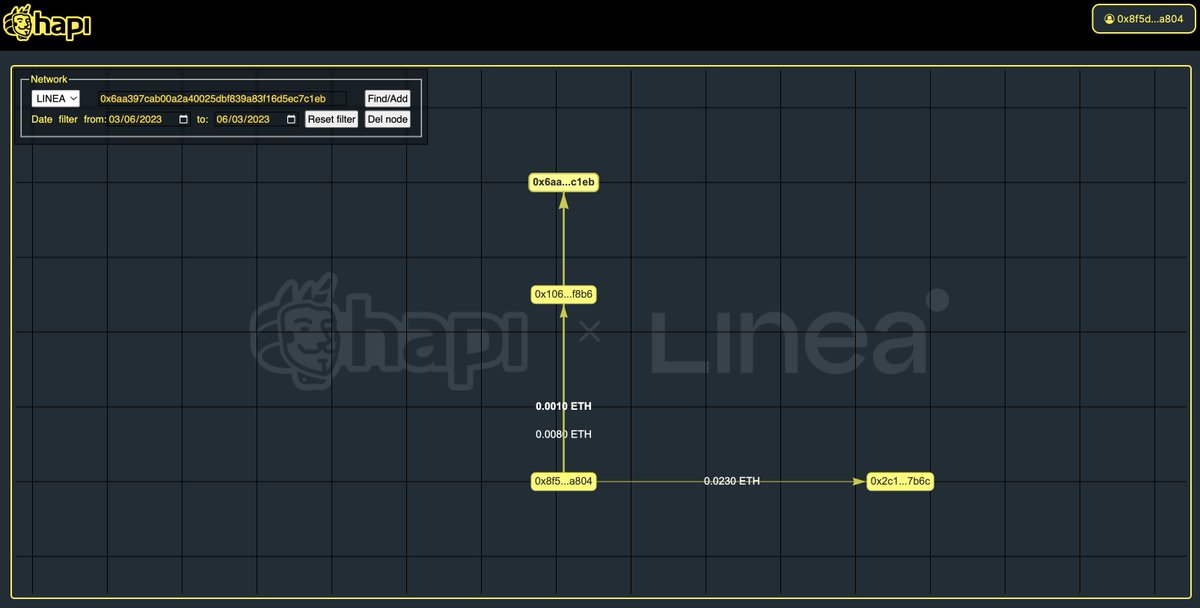Screen dimensions: 1200x608
Task: Select graph node 0x106...f8b6
Action: coord(564,295)
